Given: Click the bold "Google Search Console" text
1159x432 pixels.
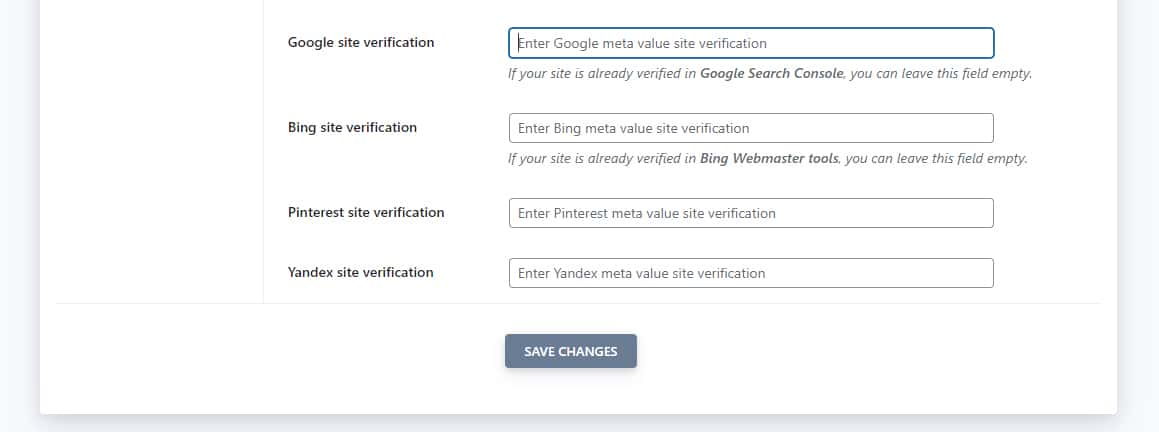Looking at the screenshot, I should [771, 74].
